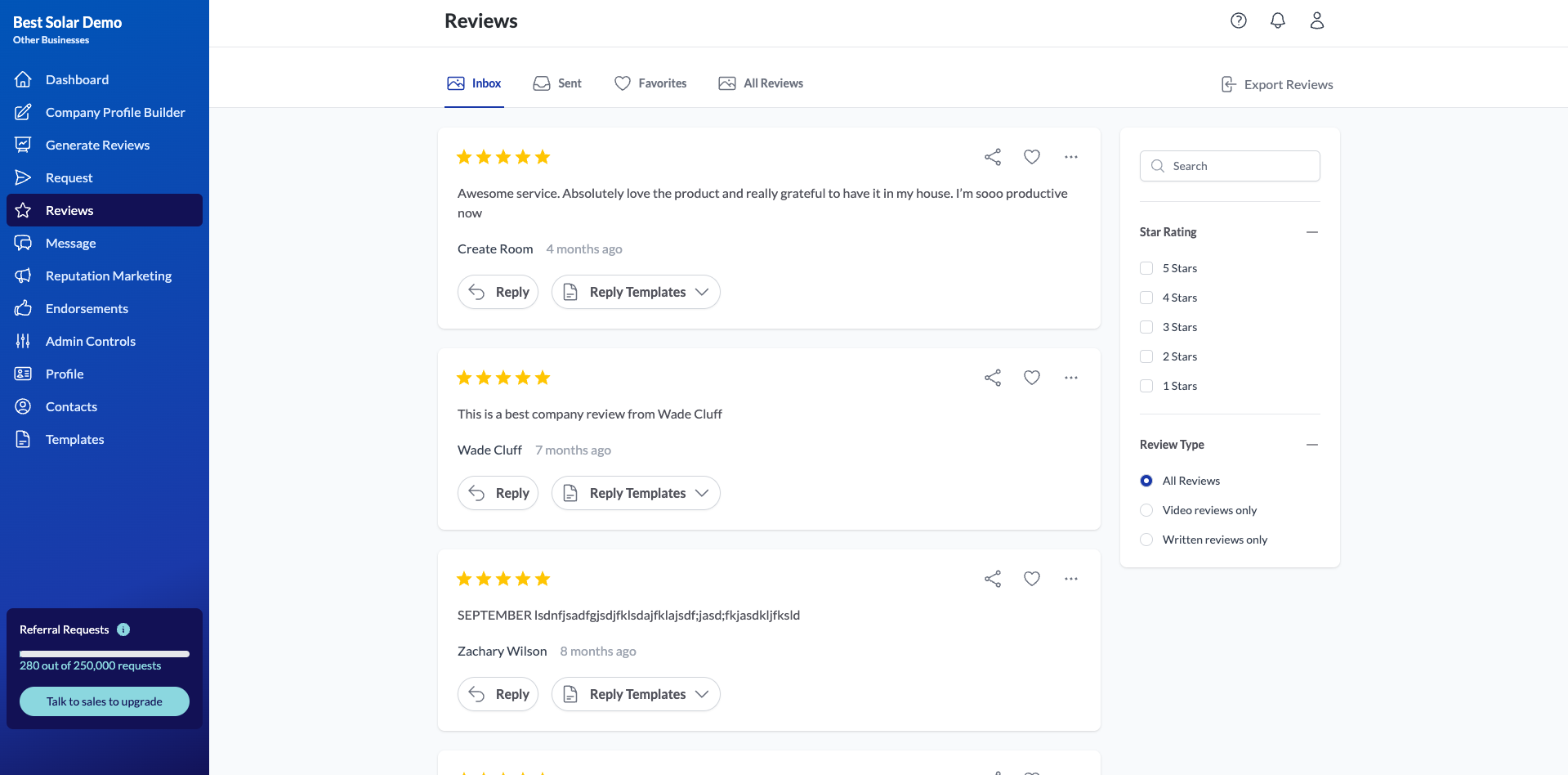Image resolution: width=1568 pixels, height=775 pixels.
Task: Click inside the Search field
Action: click(1229, 165)
